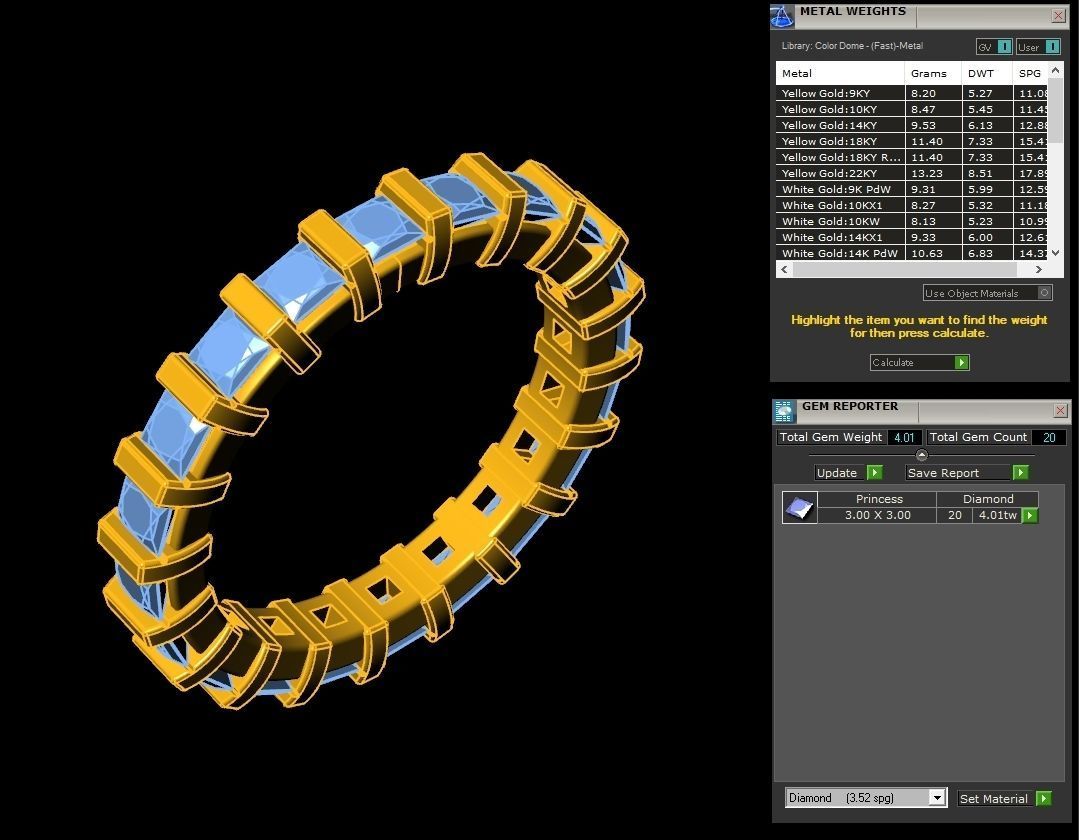The width and height of the screenshot is (1079, 840).
Task: Select the Yellow Gold:10KY row
Action: 912,109
